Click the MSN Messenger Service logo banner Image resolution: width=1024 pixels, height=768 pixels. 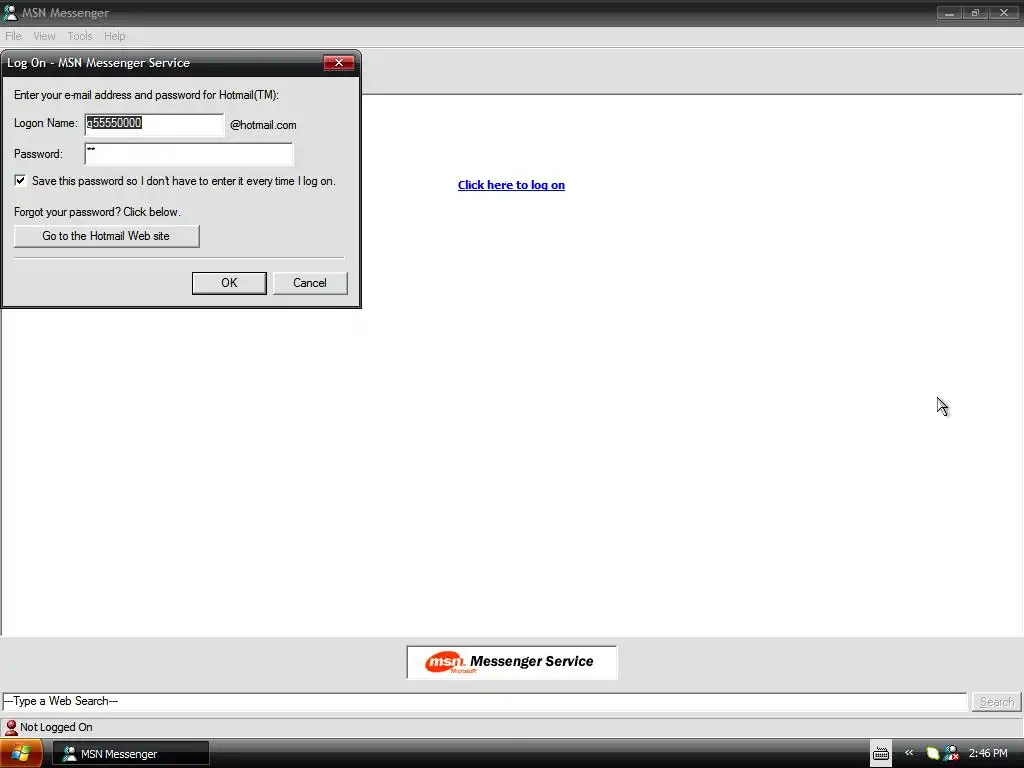click(511, 662)
